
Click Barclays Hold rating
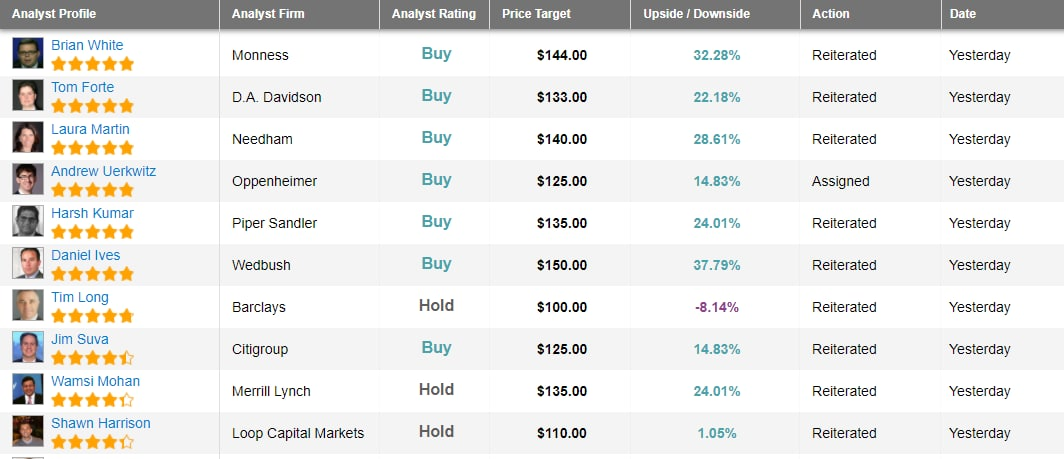[436, 306]
